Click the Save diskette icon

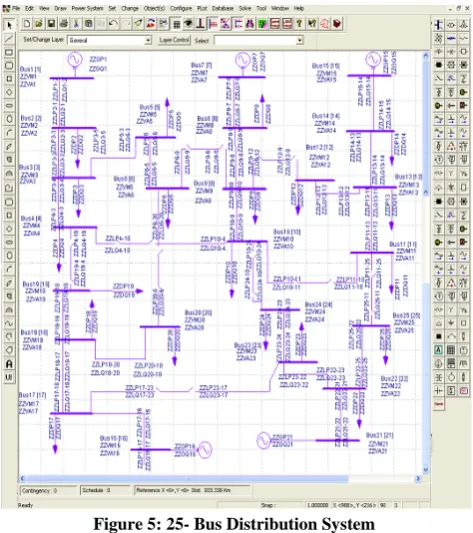coord(51,23)
